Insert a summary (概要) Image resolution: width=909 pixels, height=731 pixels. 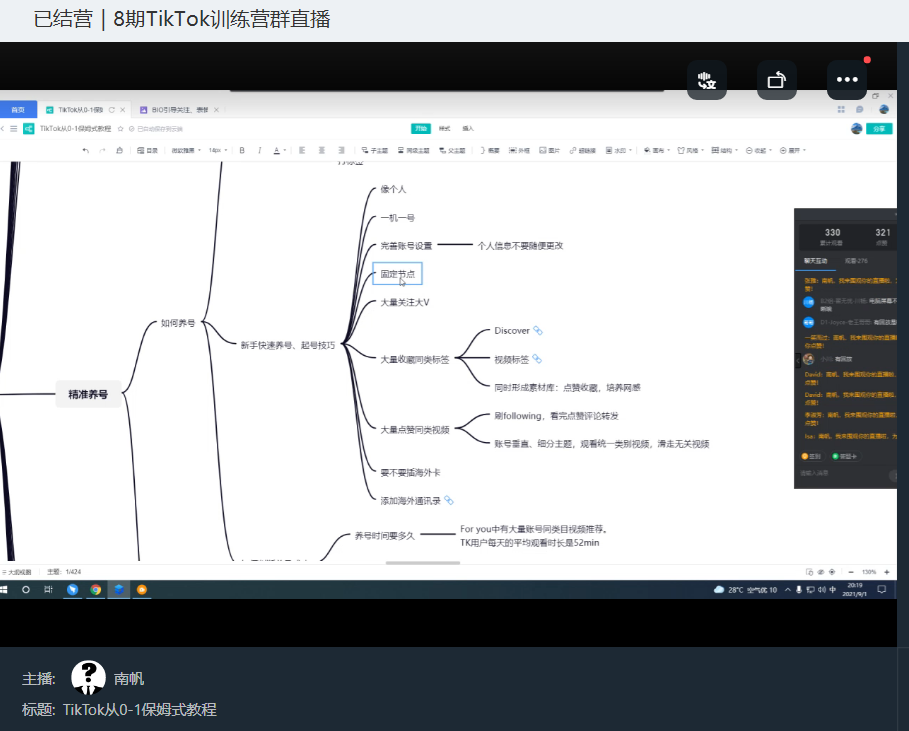[x=490, y=150]
